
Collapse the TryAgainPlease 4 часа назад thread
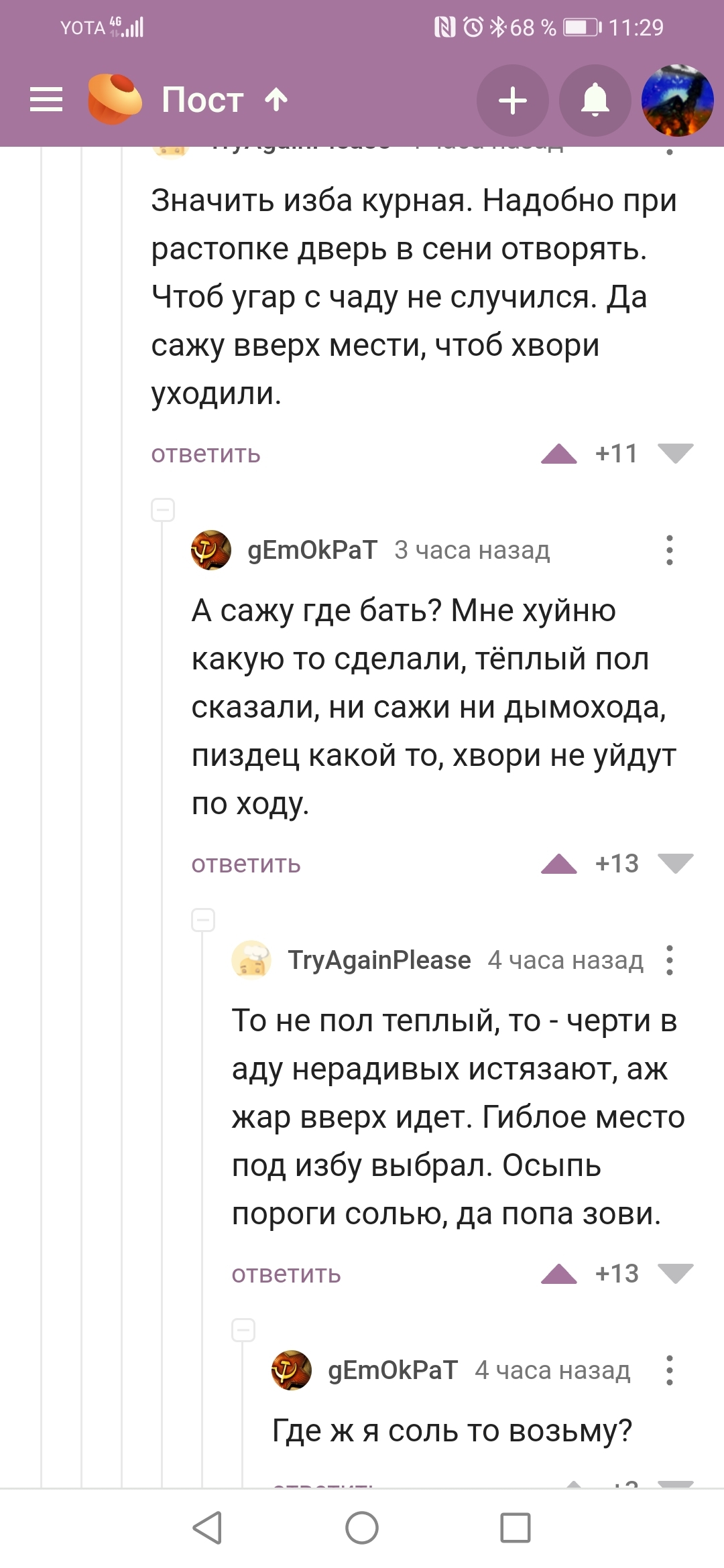(x=203, y=920)
